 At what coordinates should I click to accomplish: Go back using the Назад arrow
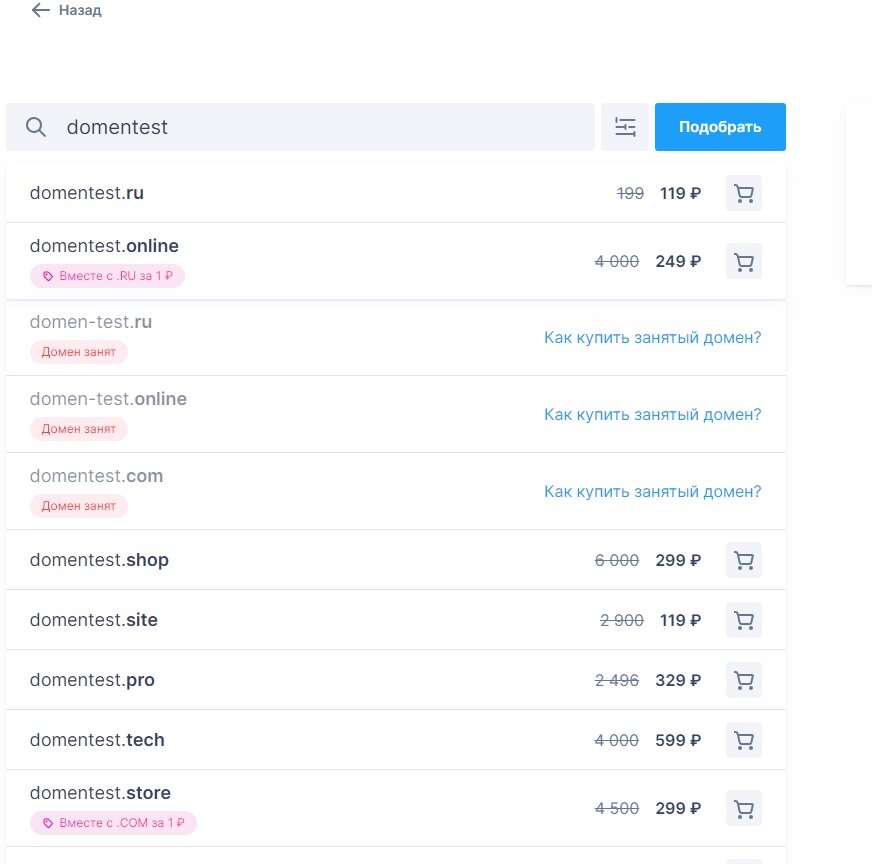[x=41, y=11]
